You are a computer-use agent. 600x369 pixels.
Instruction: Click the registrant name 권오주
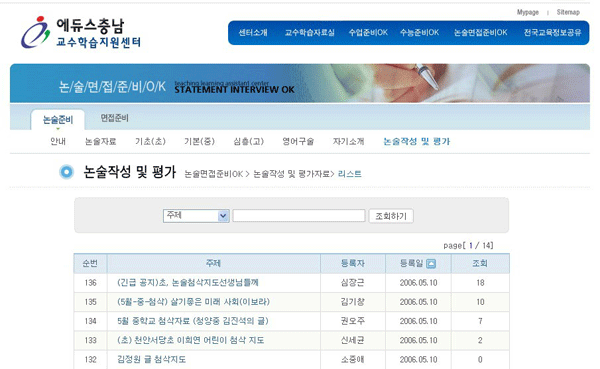(352, 321)
